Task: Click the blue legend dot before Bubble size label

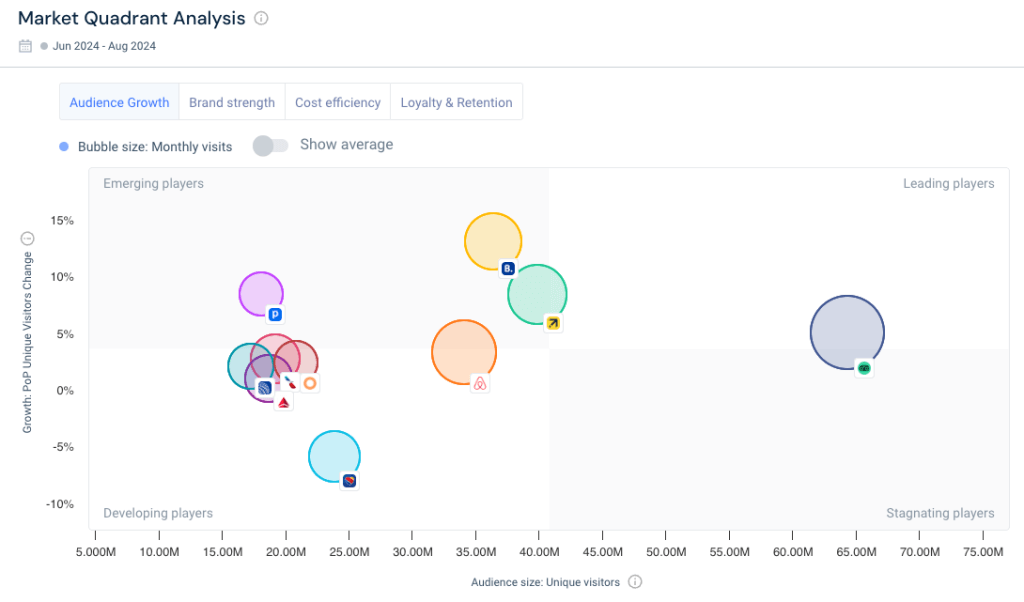Action: point(62,145)
